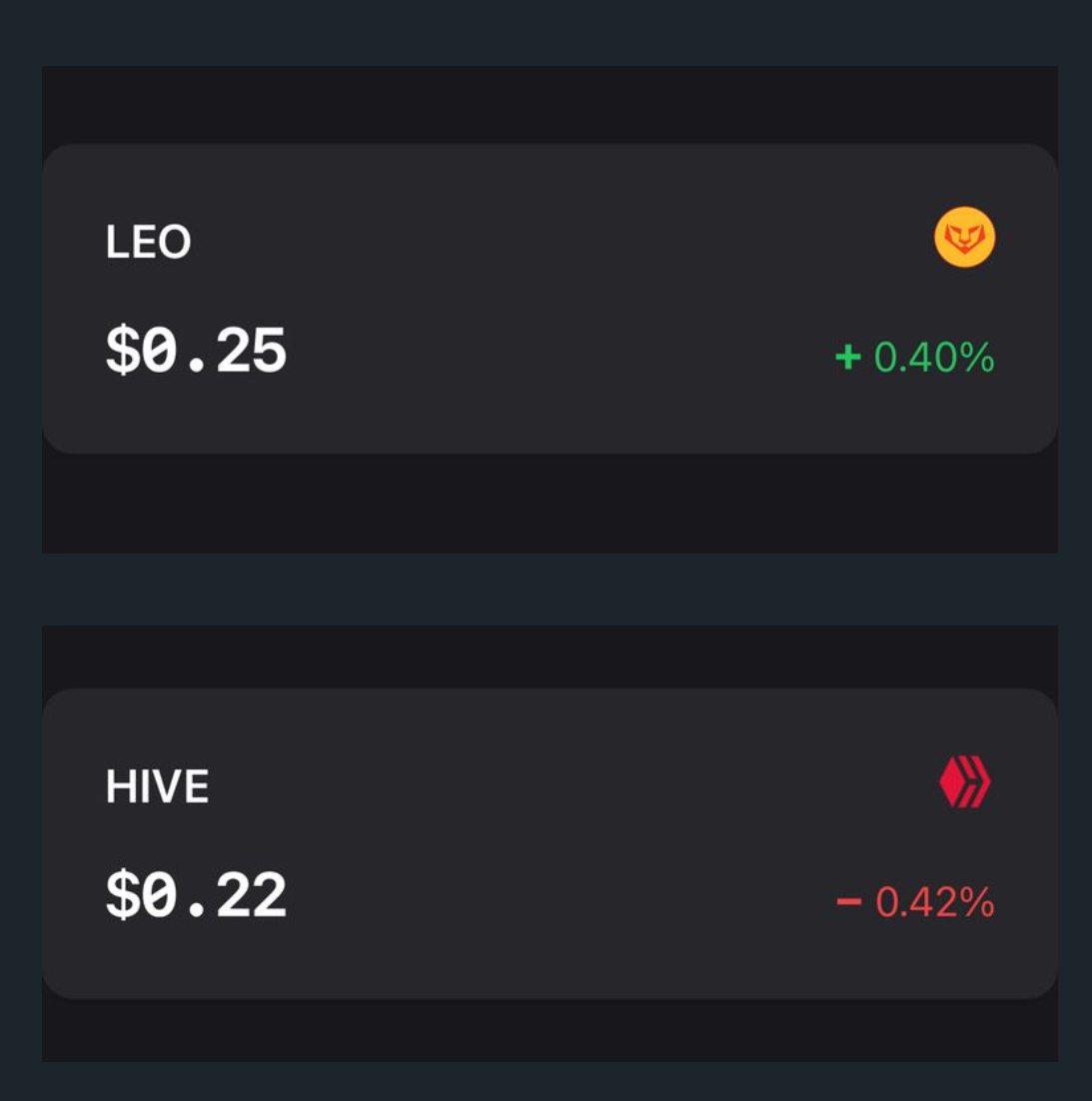Click the digits 22 in the HIVE price

(x=251, y=896)
